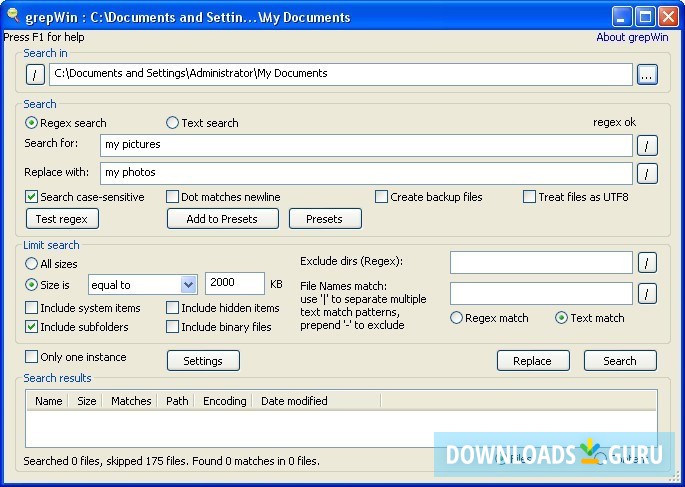Sort results by Matches column header

[x=131, y=401]
